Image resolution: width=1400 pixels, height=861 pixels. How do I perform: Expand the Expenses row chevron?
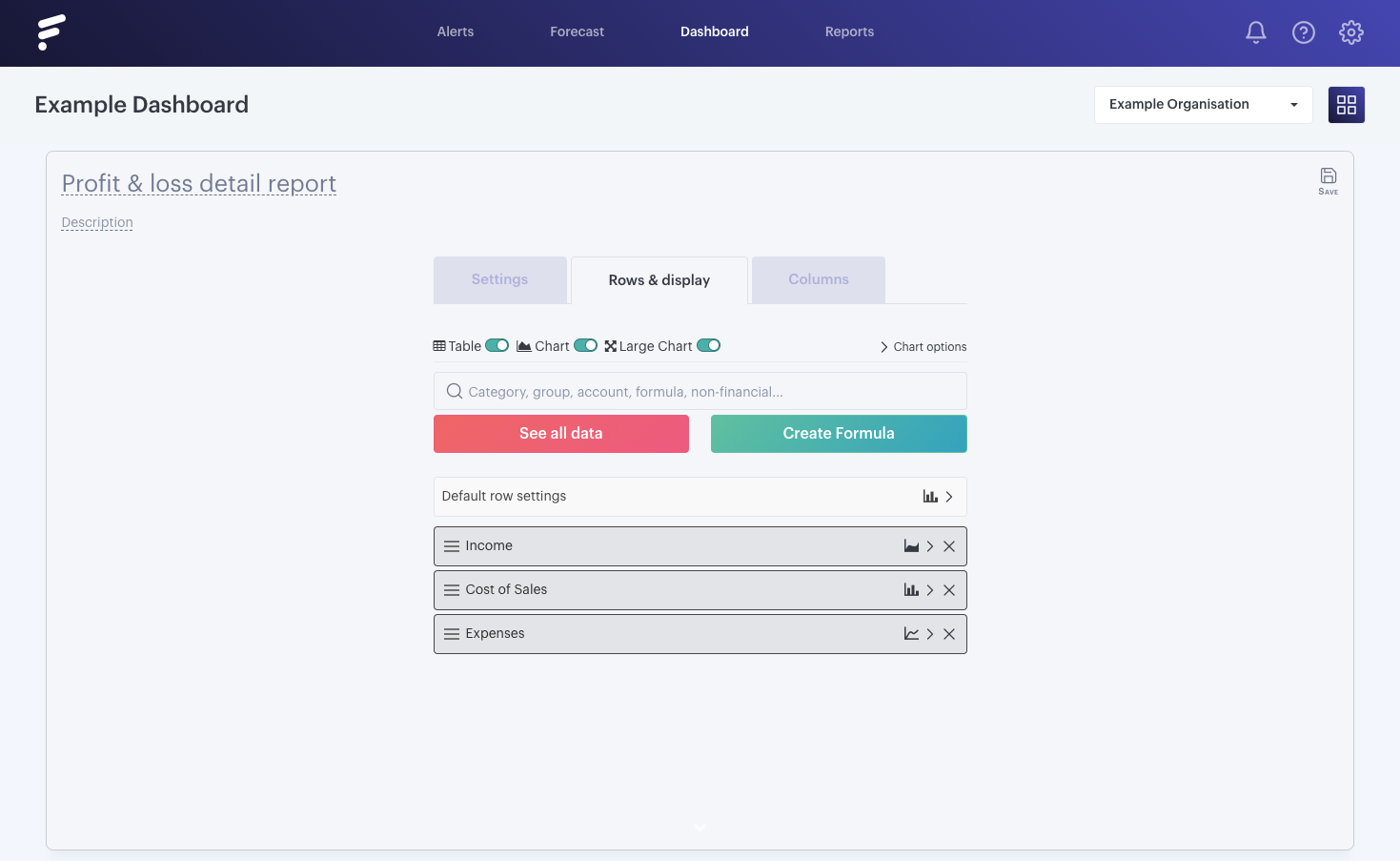tap(930, 634)
